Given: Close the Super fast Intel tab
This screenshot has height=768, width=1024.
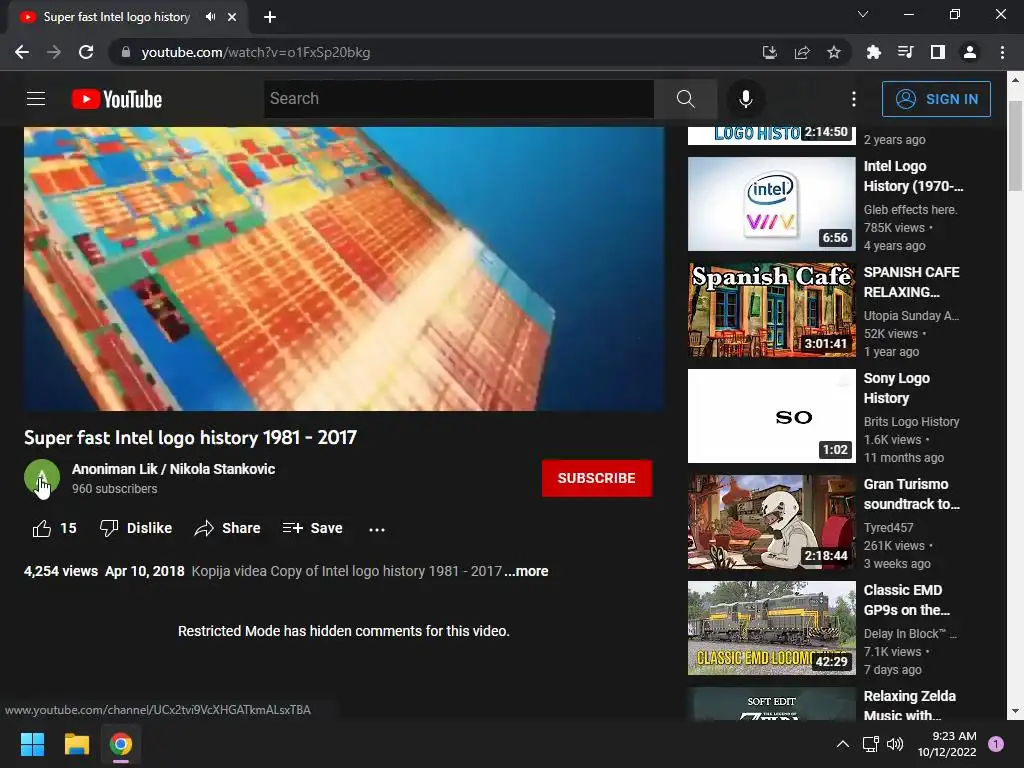Looking at the screenshot, I should [232, 17].
